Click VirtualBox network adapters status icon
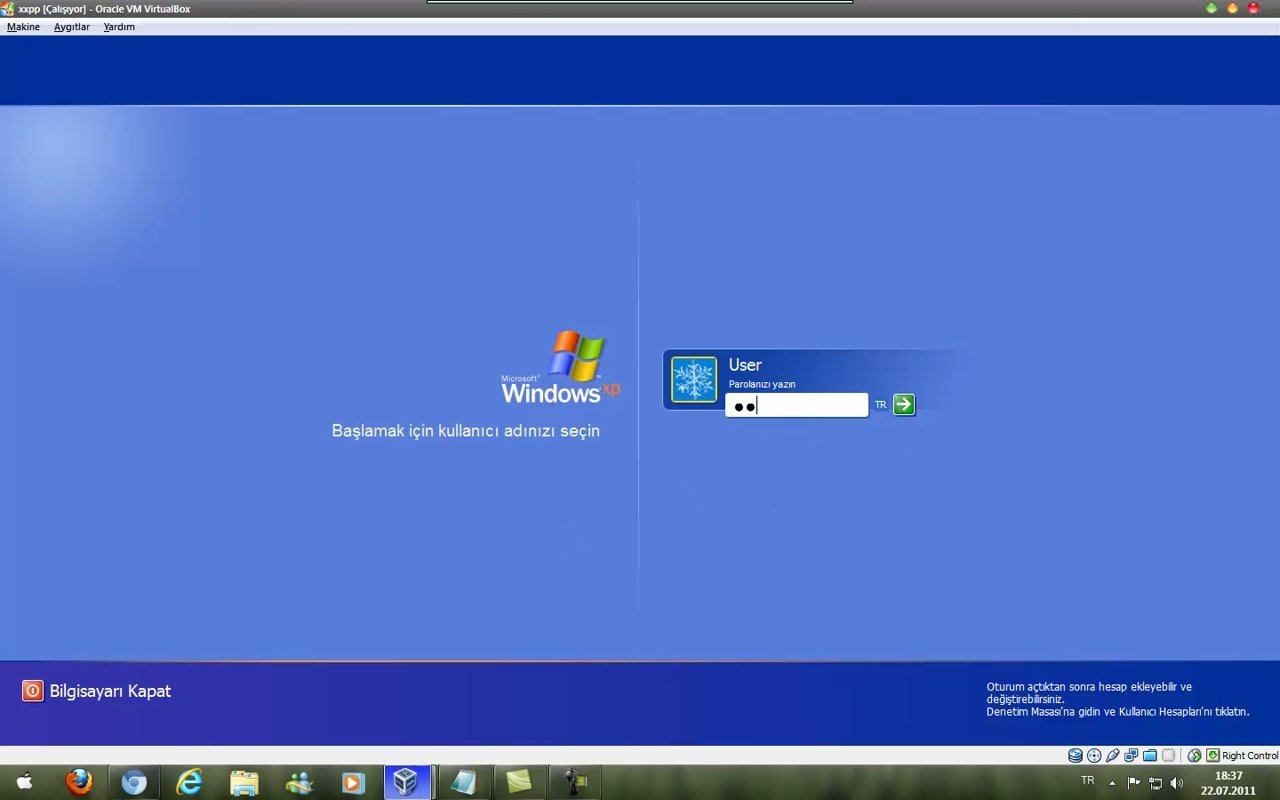 1131,755
